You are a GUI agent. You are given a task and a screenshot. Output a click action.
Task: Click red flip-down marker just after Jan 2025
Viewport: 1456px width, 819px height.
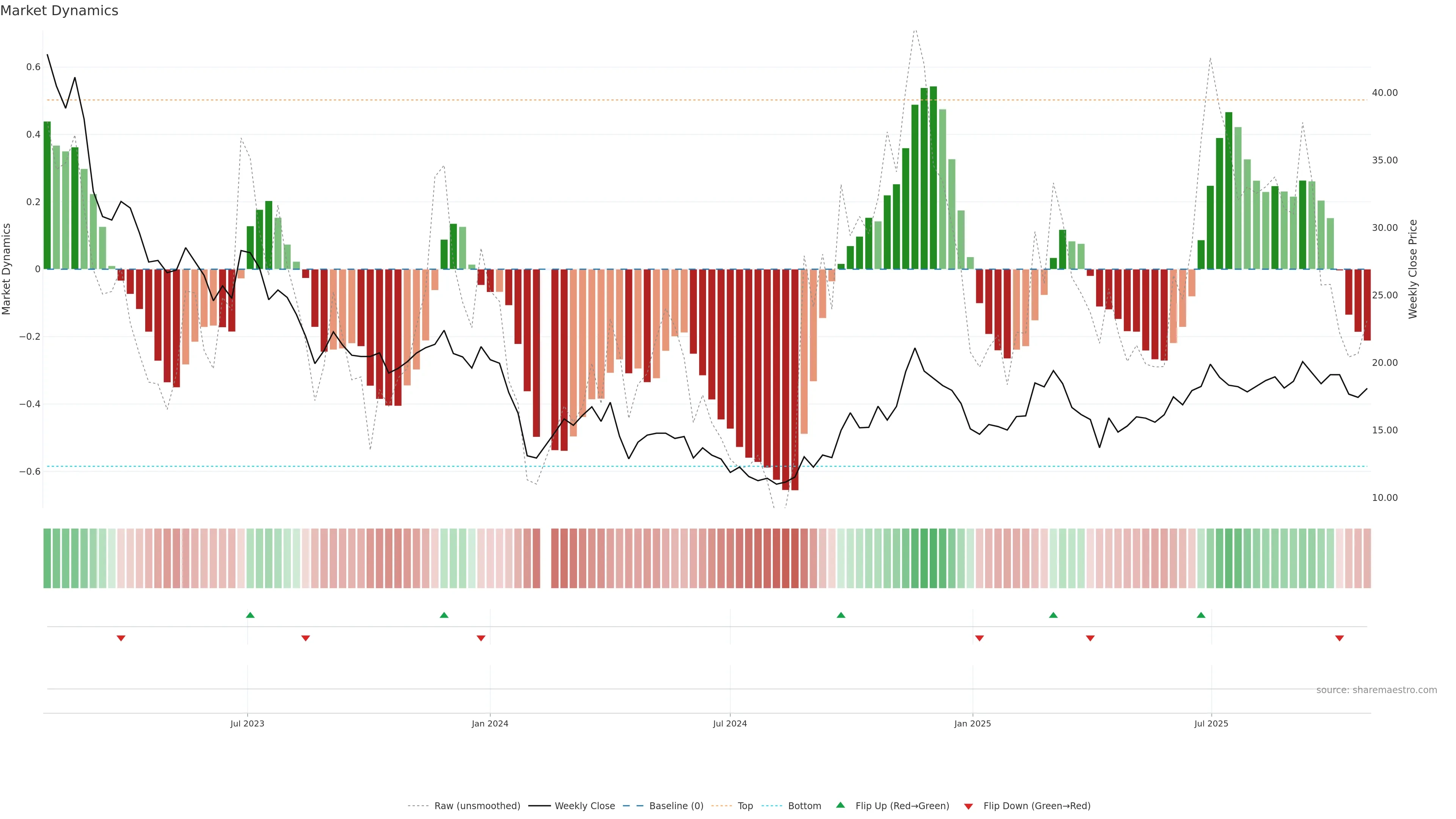979,638
